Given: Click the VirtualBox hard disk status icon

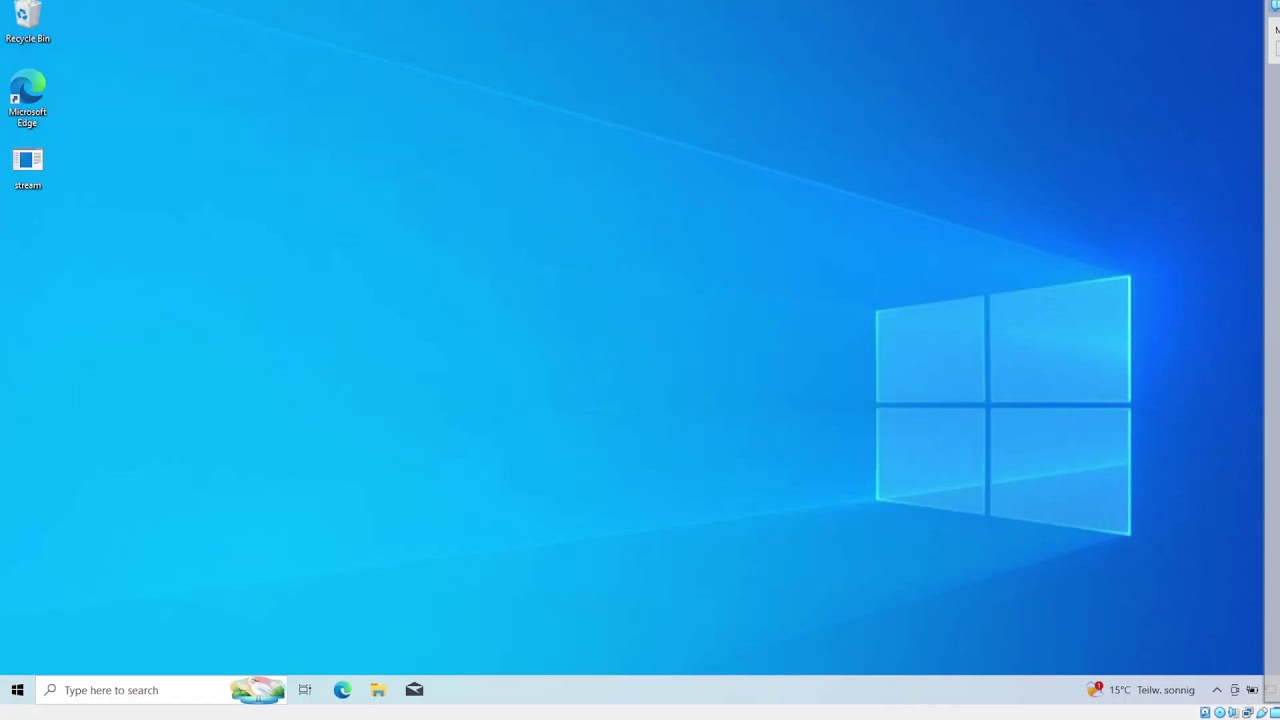Looking at the screenshot, I should 1205,712.
